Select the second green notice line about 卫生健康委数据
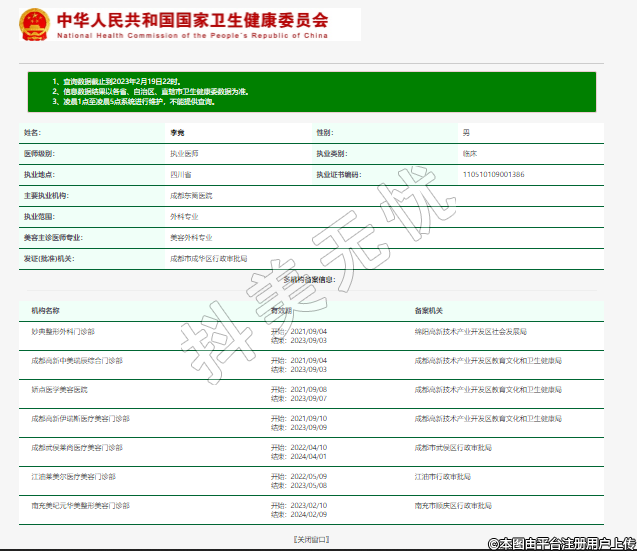The height and width of the screenshot is (551, 637). pyautogui.click(x=150, y=91)
